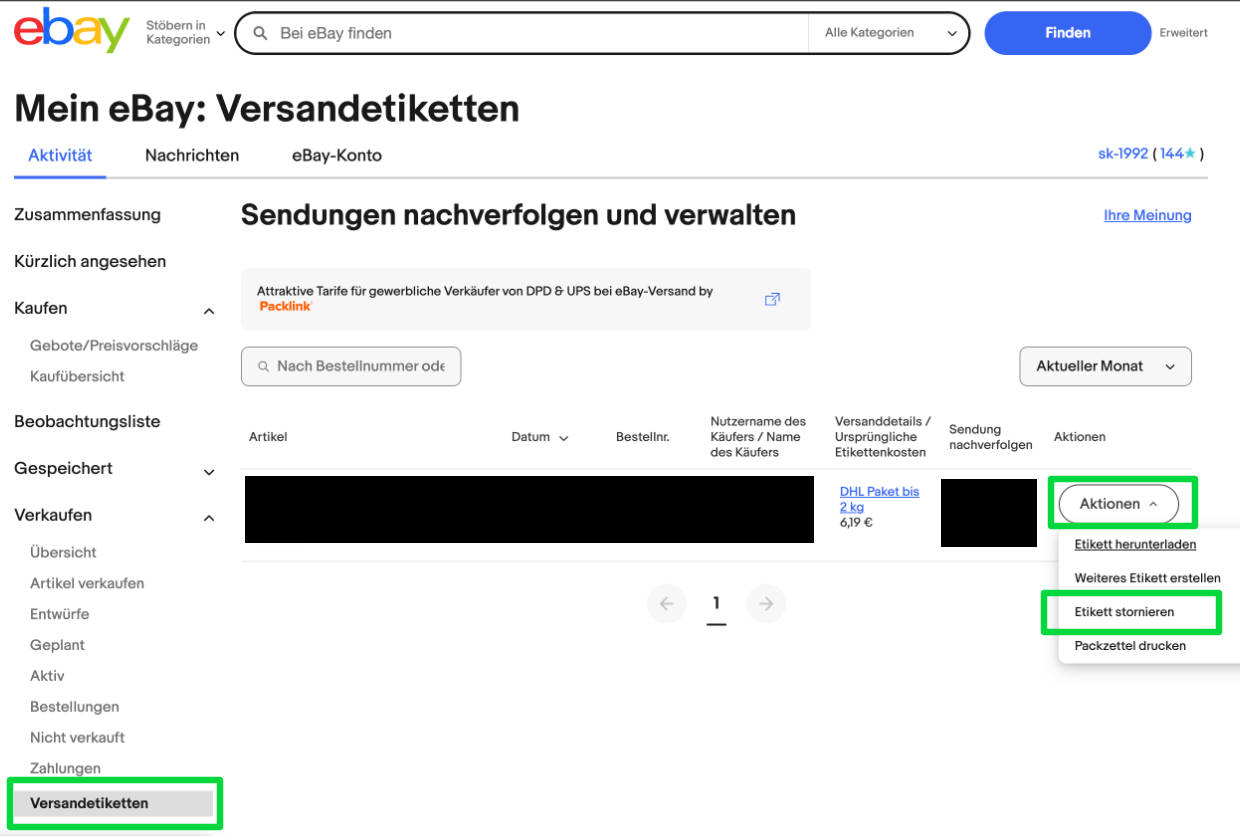Switch to Nachrichten tab

point(192,155)
